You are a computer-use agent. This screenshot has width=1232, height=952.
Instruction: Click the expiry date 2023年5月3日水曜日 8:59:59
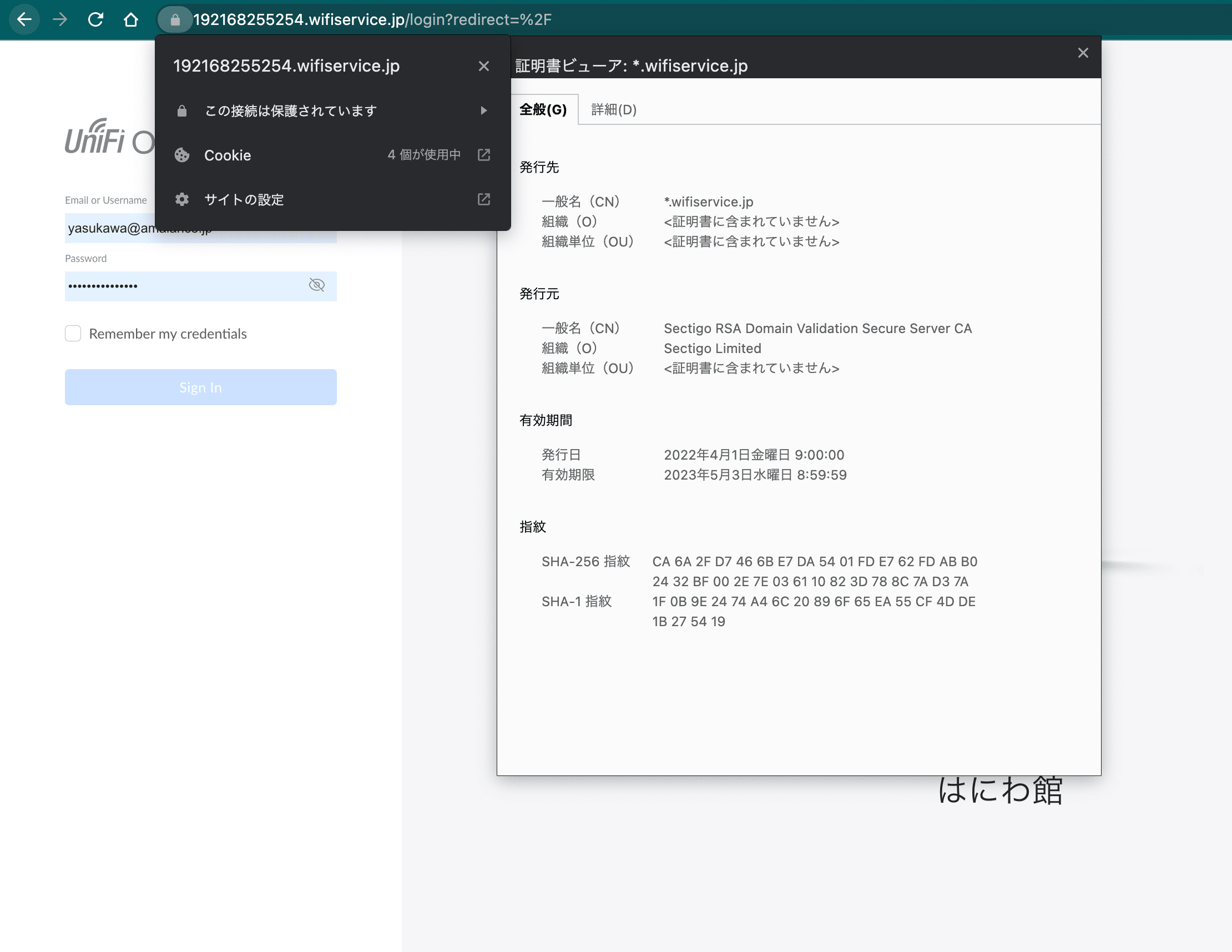(x=755, y=475)
